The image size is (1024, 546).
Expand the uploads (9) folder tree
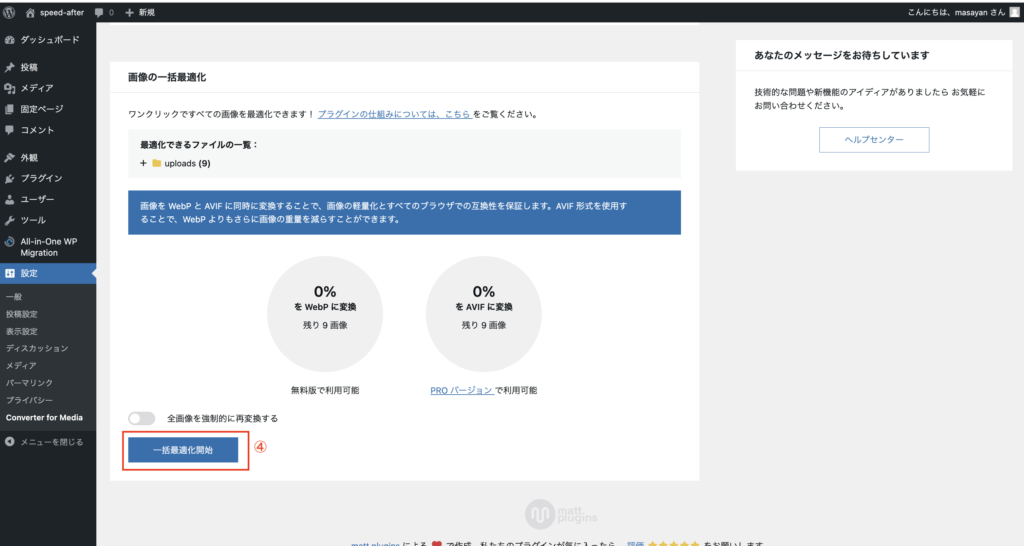(143, 163)
